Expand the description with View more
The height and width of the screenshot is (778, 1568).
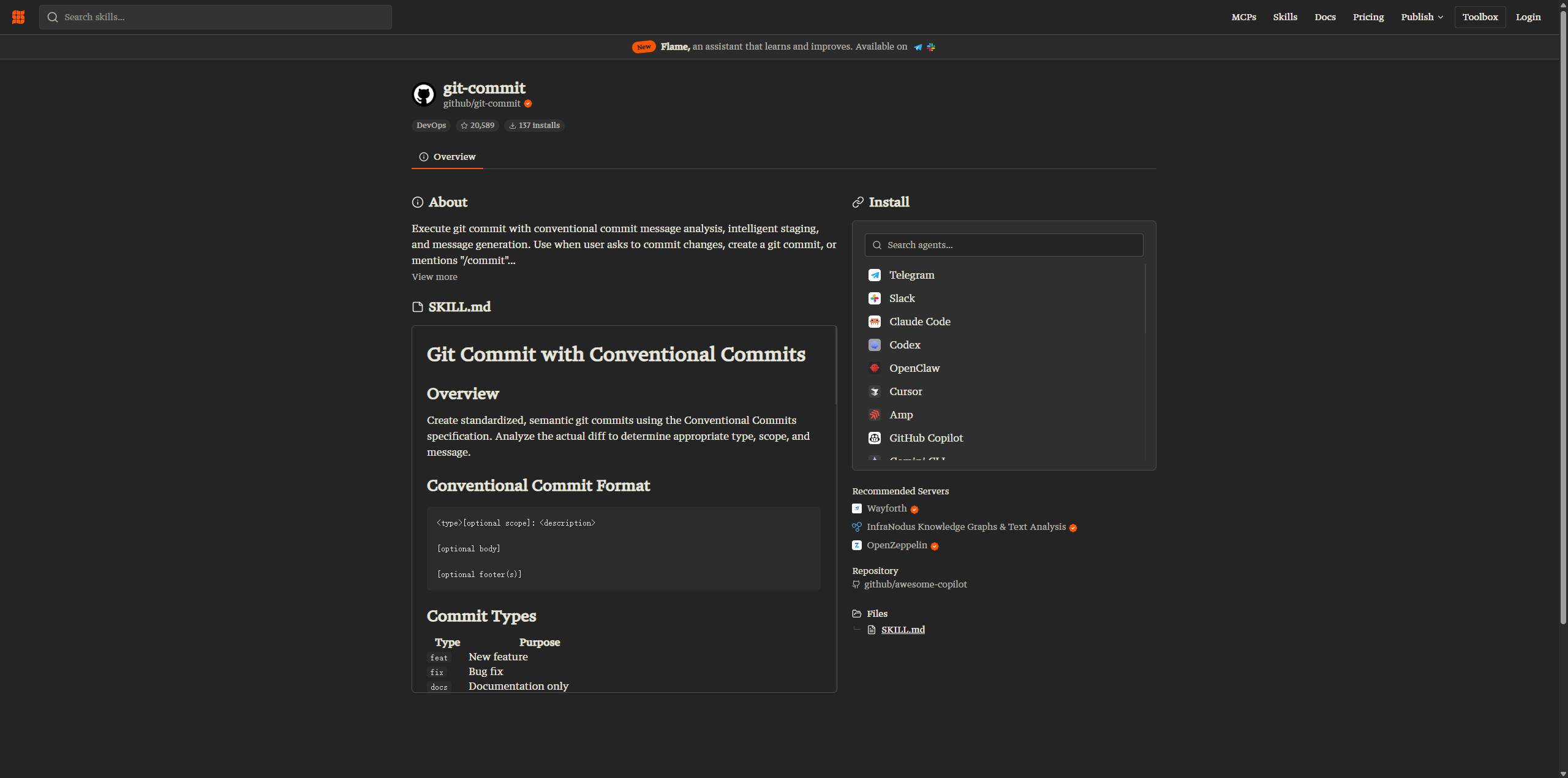(434, 277)
